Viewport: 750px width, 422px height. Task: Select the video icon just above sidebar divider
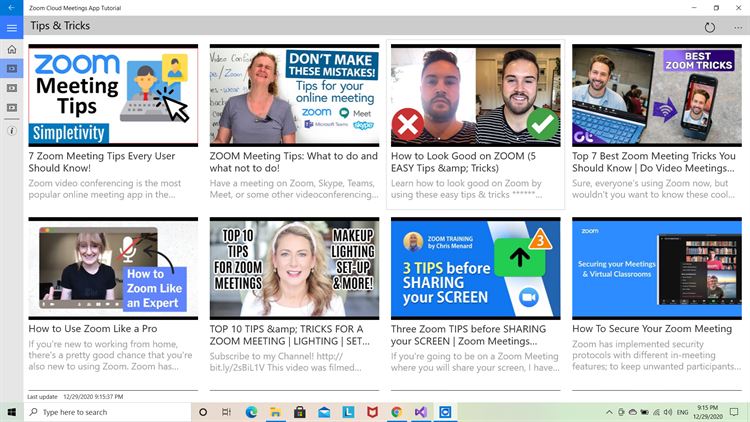pos(11,108)
